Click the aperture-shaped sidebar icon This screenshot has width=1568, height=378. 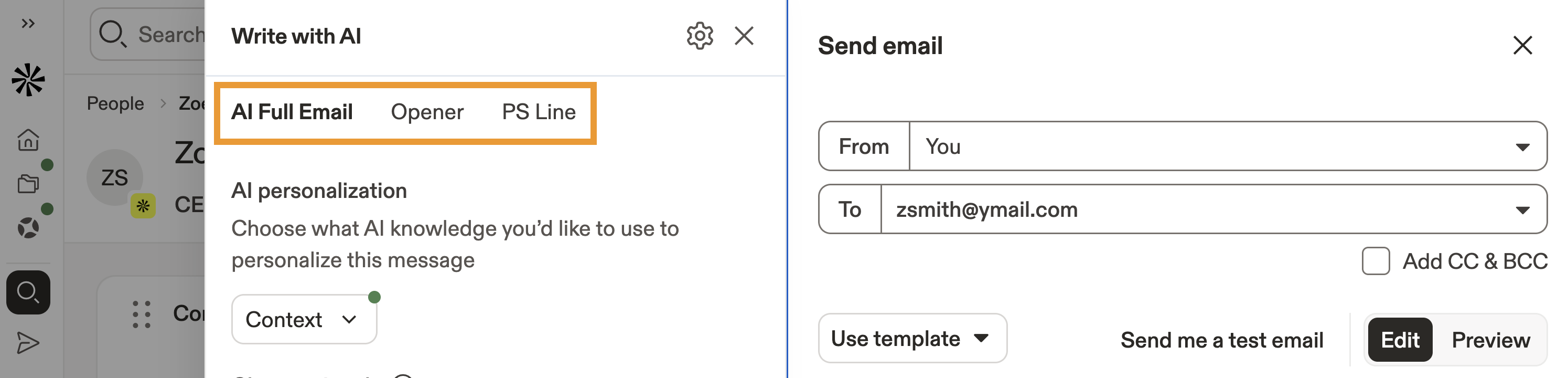pos(28,228)
